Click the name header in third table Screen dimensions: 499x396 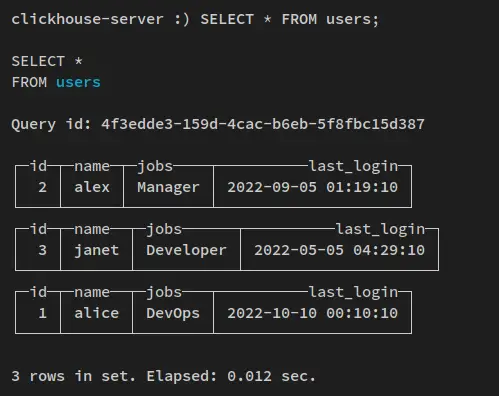coord(92,292)
